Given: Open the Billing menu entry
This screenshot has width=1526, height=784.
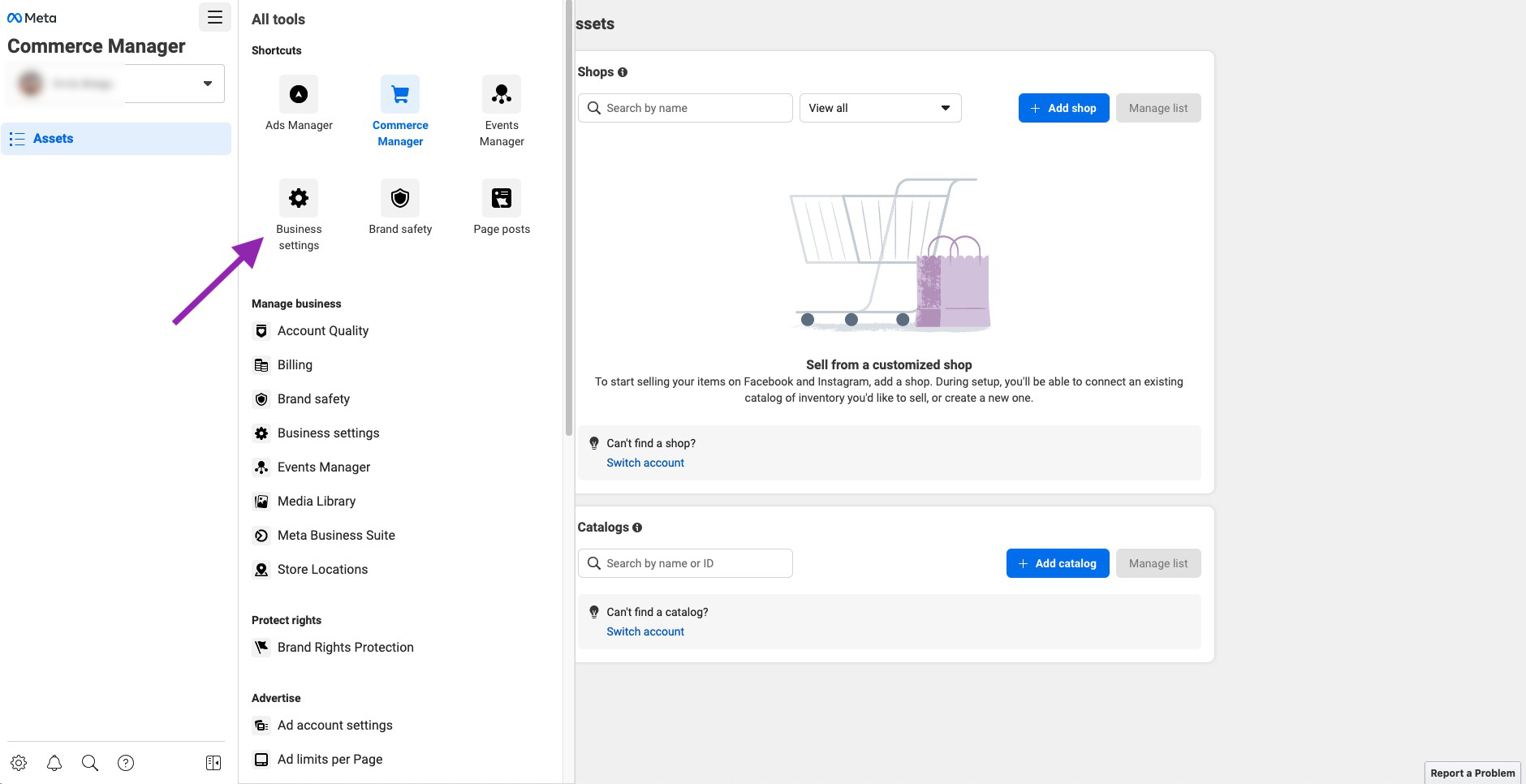Looking at the screenshot, I should [295, 365].
